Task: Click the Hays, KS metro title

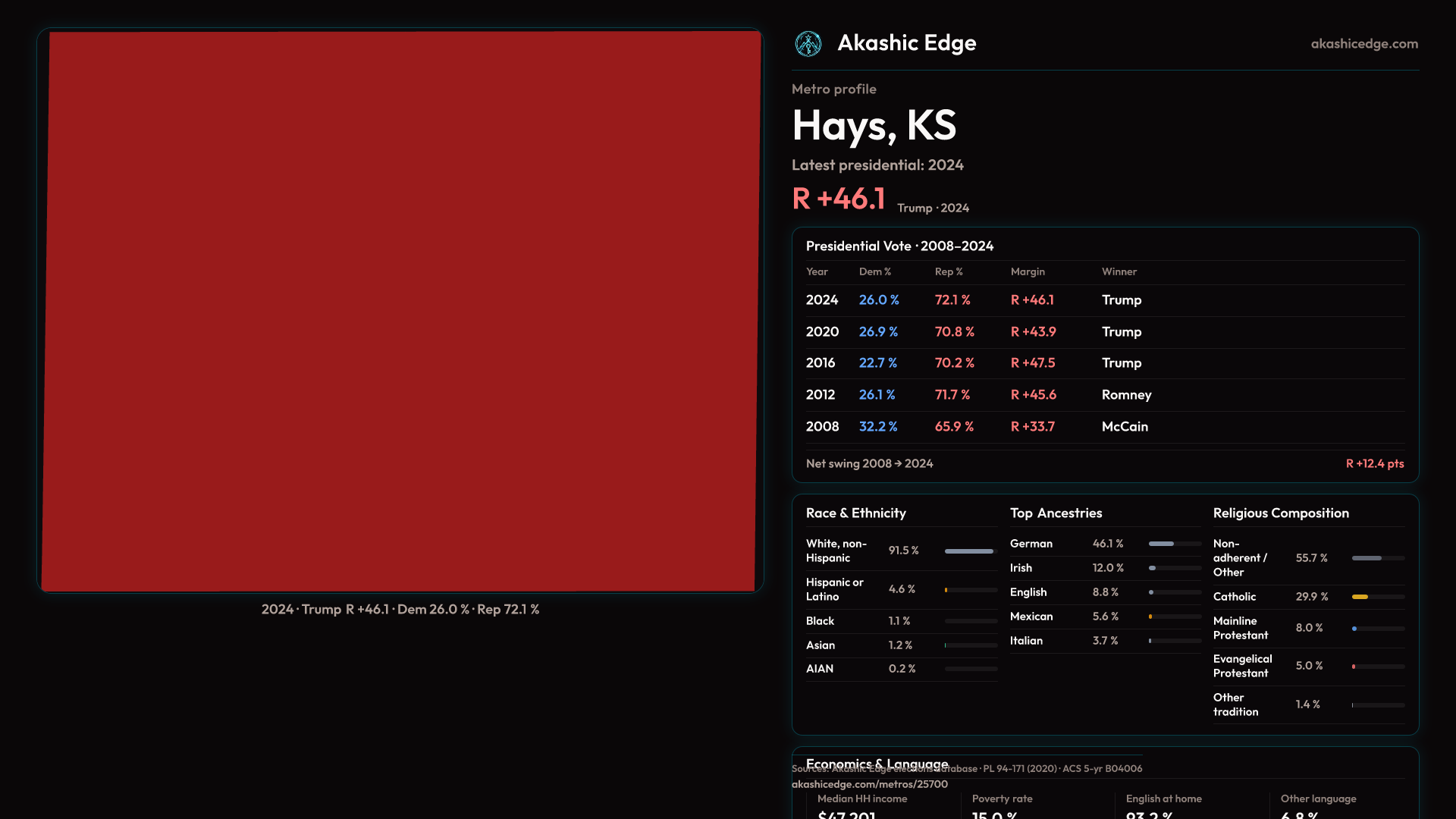Action: [874, 126]
